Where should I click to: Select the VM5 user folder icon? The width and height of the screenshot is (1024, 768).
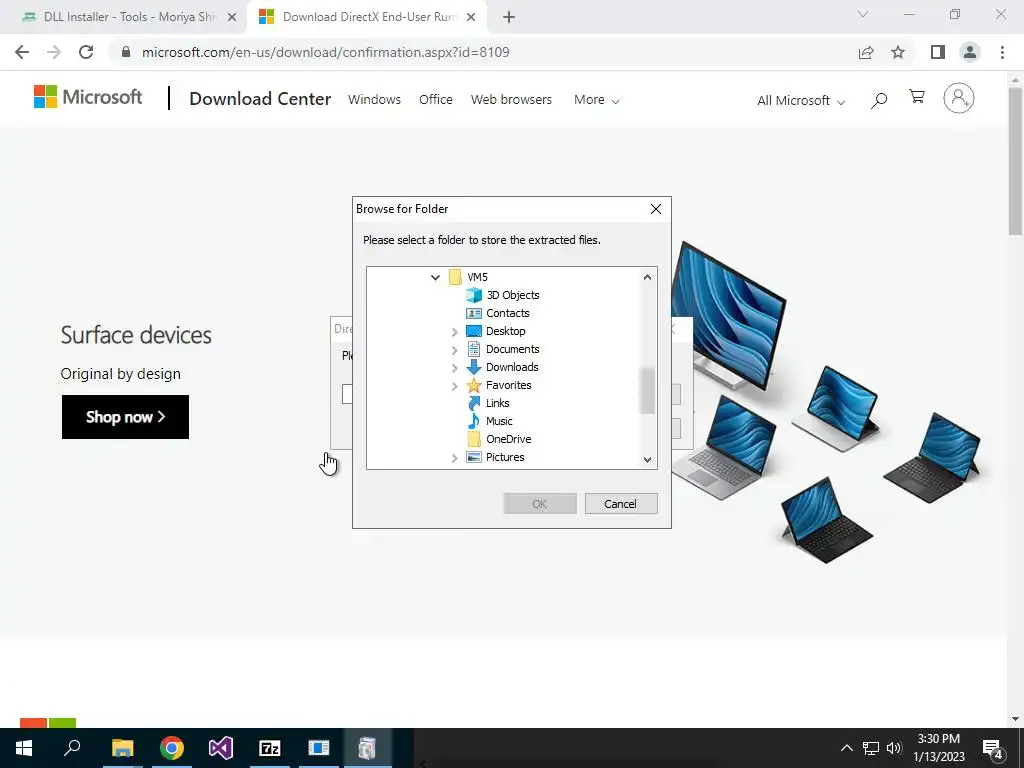click(456, 277)
